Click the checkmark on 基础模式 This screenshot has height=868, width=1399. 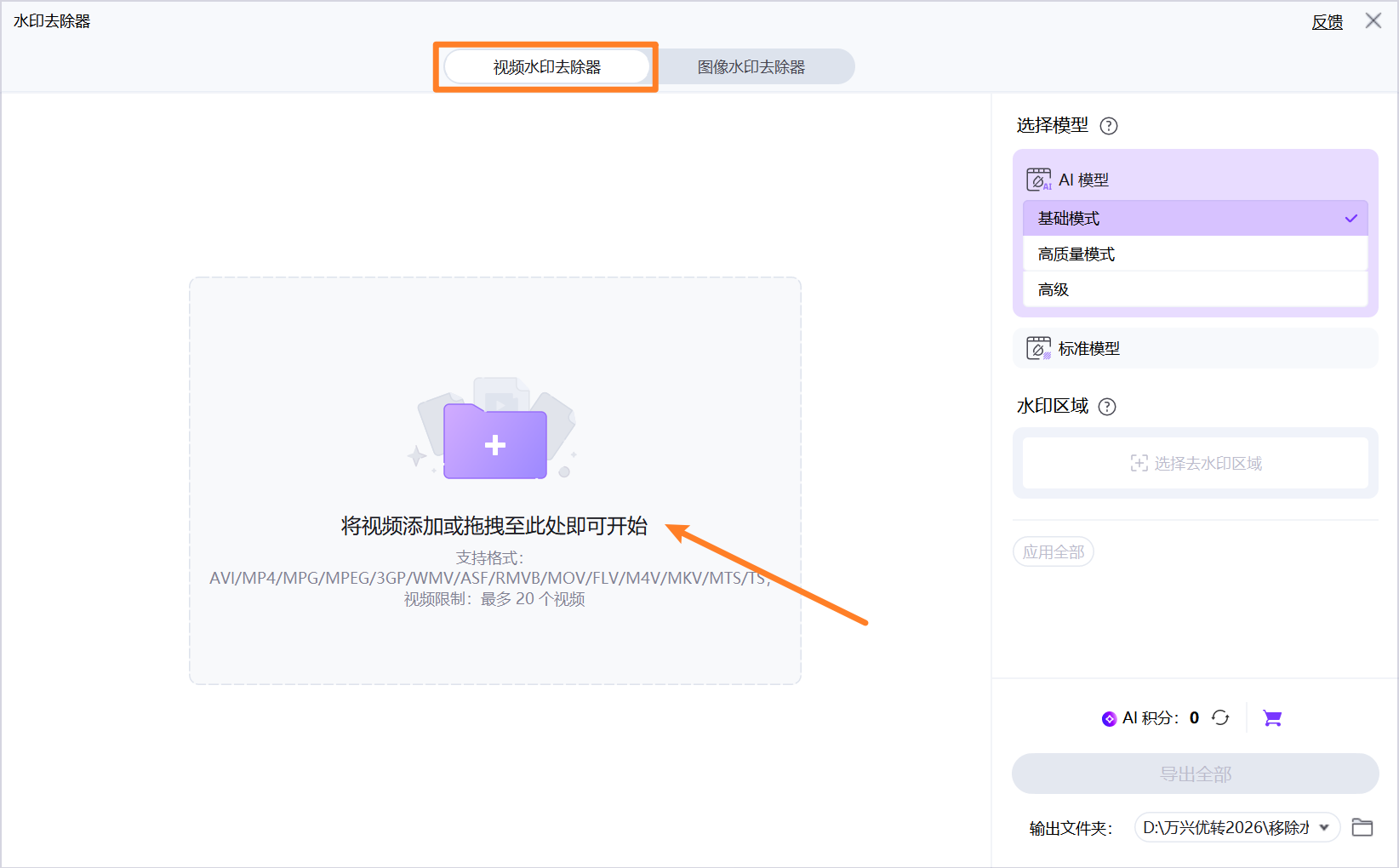click(1350, 218)
